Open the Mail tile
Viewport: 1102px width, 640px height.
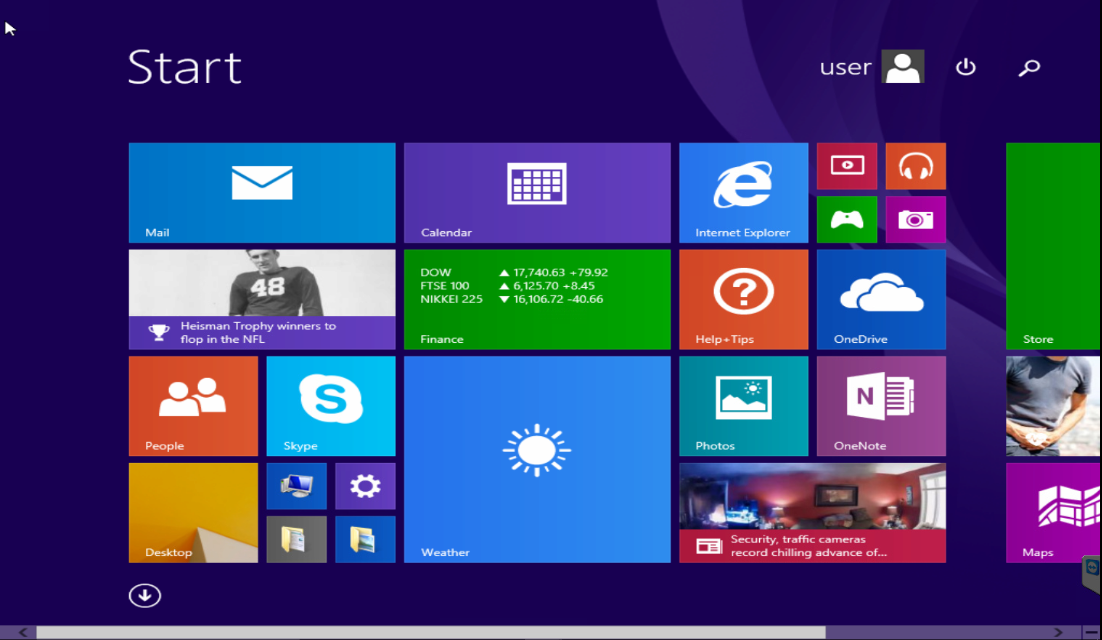262,192
